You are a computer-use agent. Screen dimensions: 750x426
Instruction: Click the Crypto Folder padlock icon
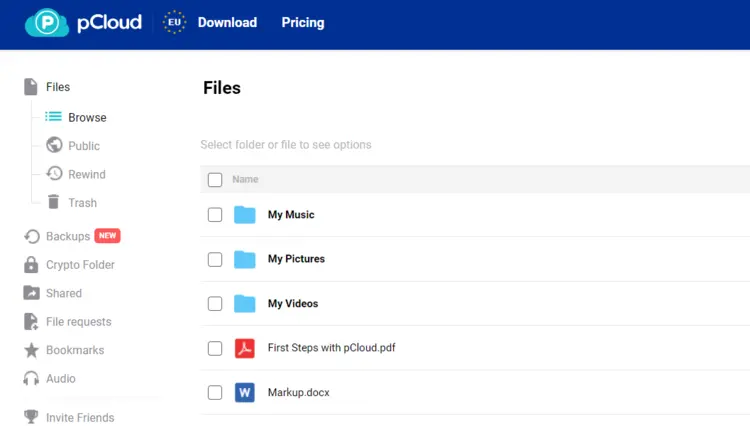point(31,264)
